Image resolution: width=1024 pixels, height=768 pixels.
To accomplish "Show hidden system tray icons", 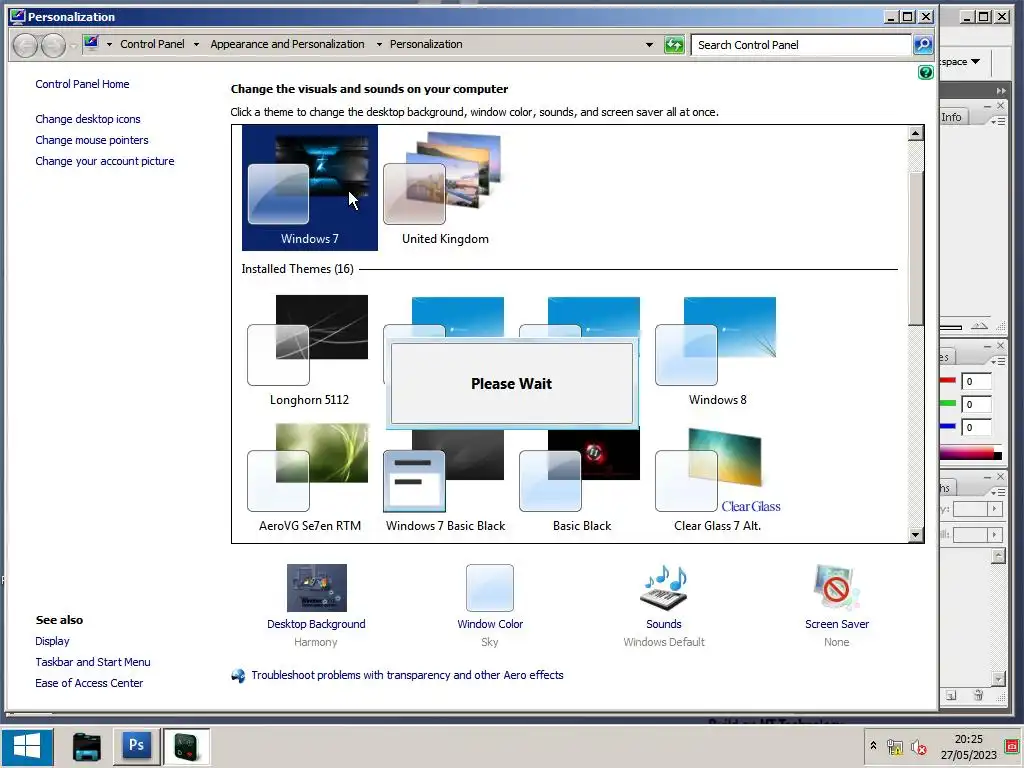I will pos(873,745).
